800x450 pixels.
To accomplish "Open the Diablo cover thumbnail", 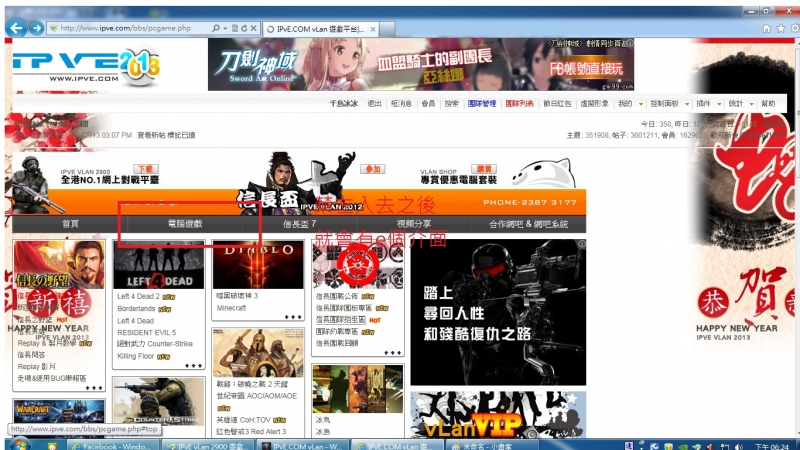I will (258, 265).
